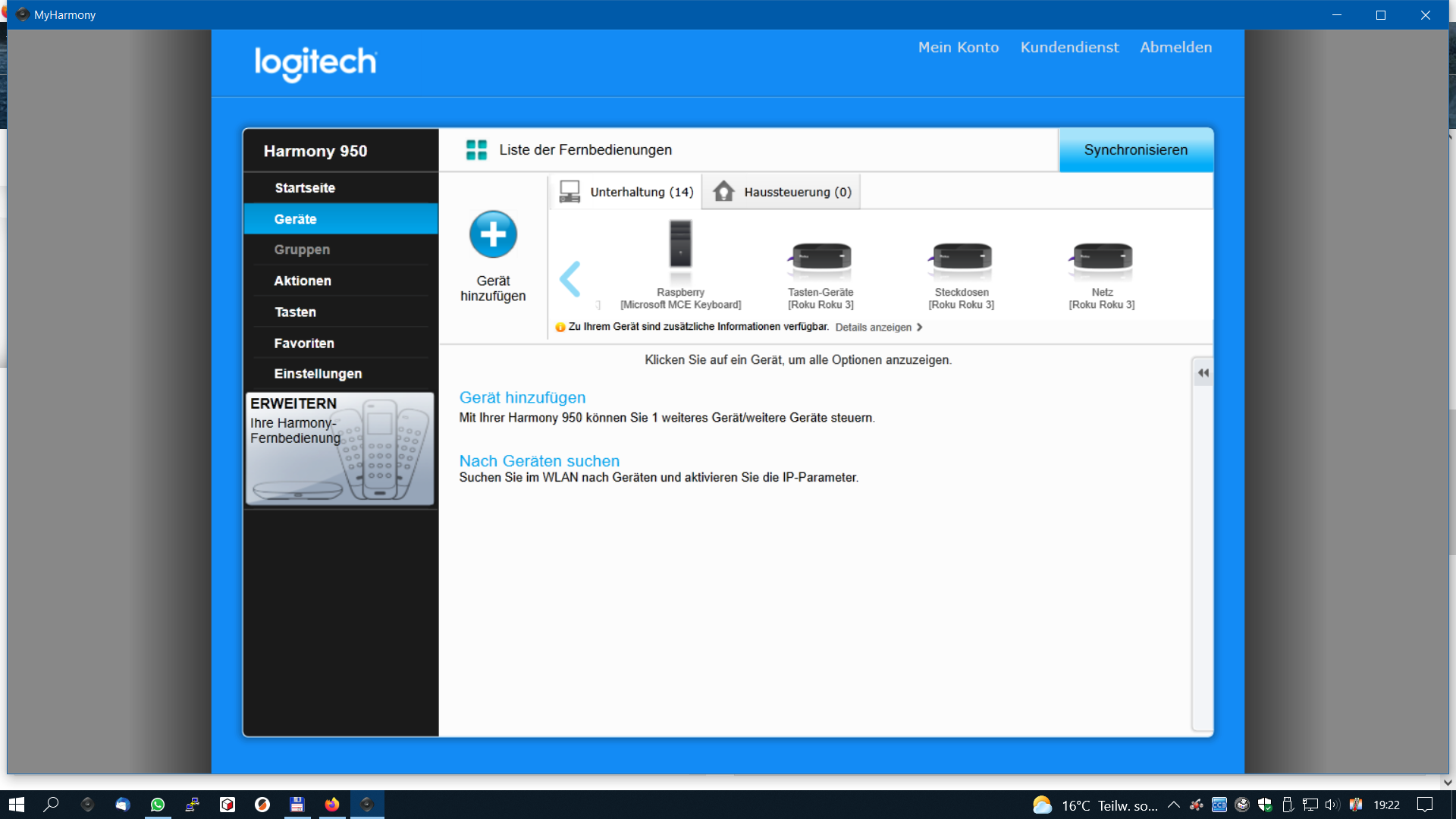The image size is (1456, 819).
Task: Open the blue CCB tray icon
Action: tap(1219, 805)
